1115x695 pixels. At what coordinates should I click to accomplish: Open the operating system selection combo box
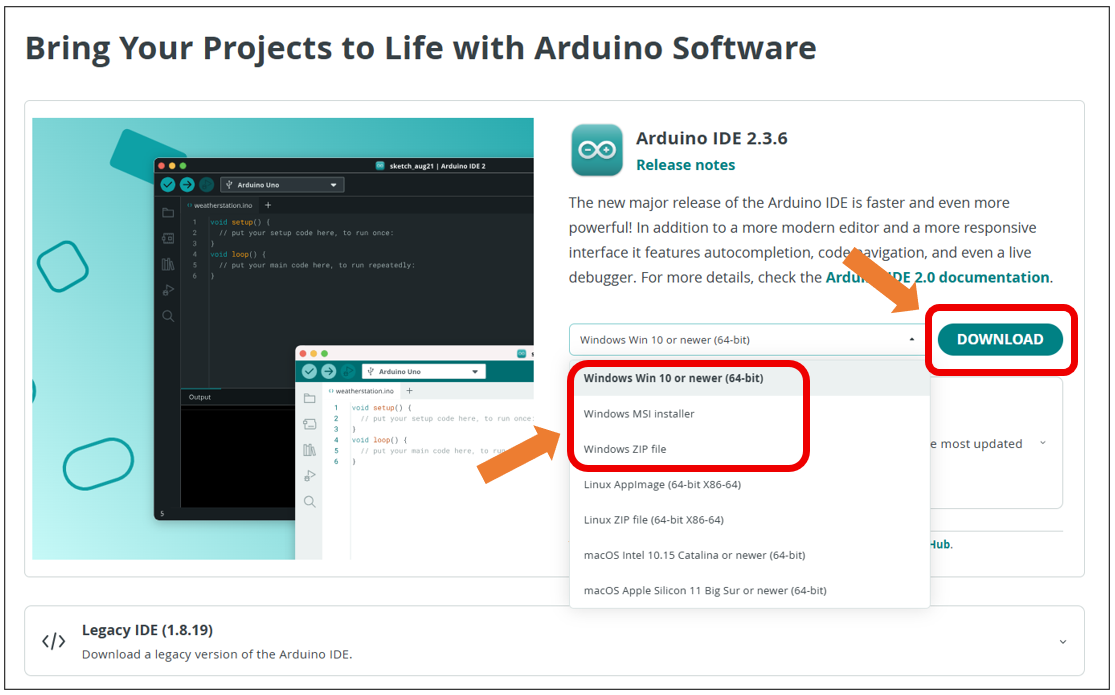point(746,340)
